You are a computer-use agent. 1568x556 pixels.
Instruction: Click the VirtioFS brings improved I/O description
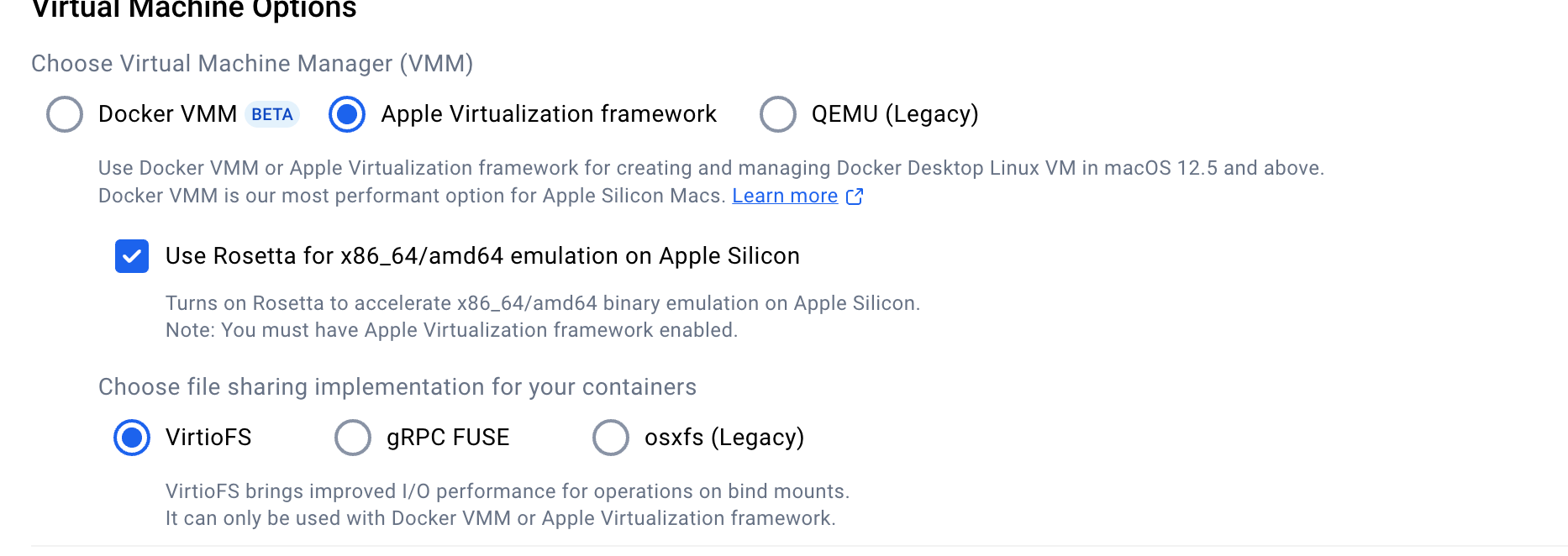(x=508, y=491)
